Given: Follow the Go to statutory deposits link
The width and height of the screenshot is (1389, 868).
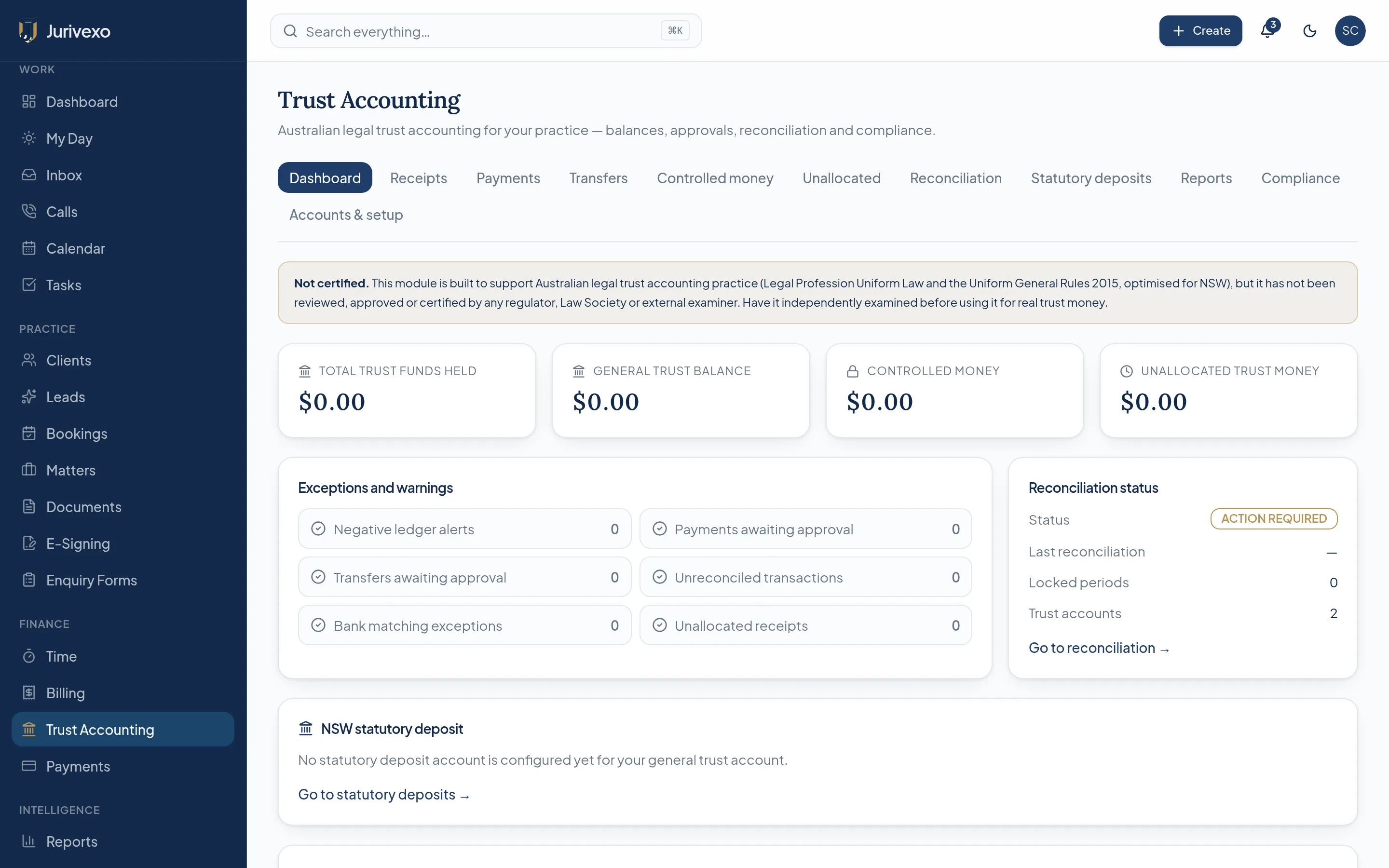Looking at the screenshot, I should 383,795.
